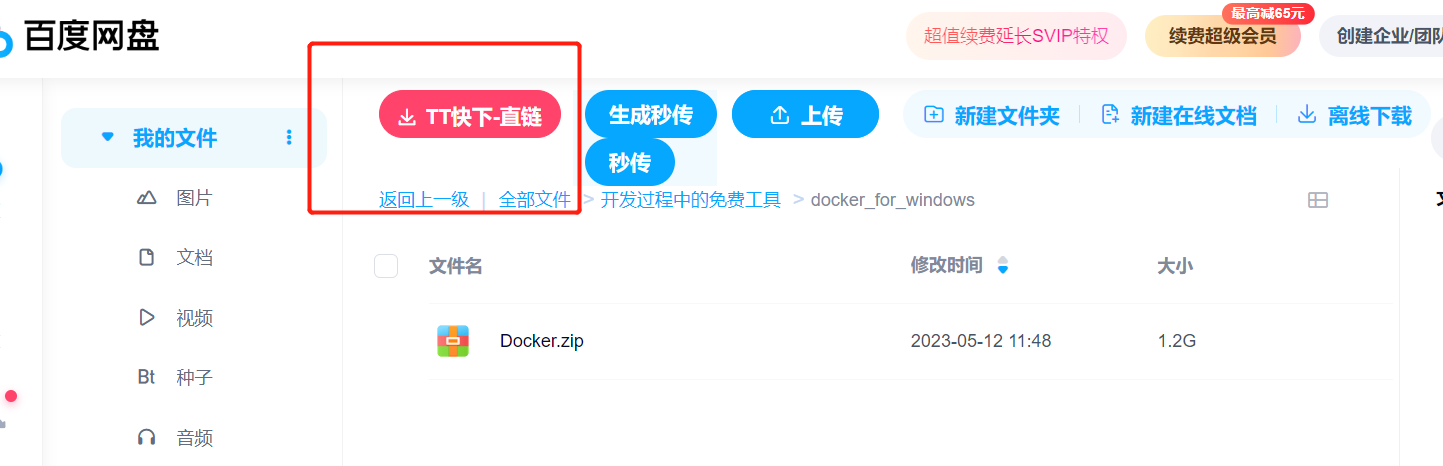Click the Docker.zip archive file icon
Viewport: 1443px width, 466px height.
tap(453, 341)
